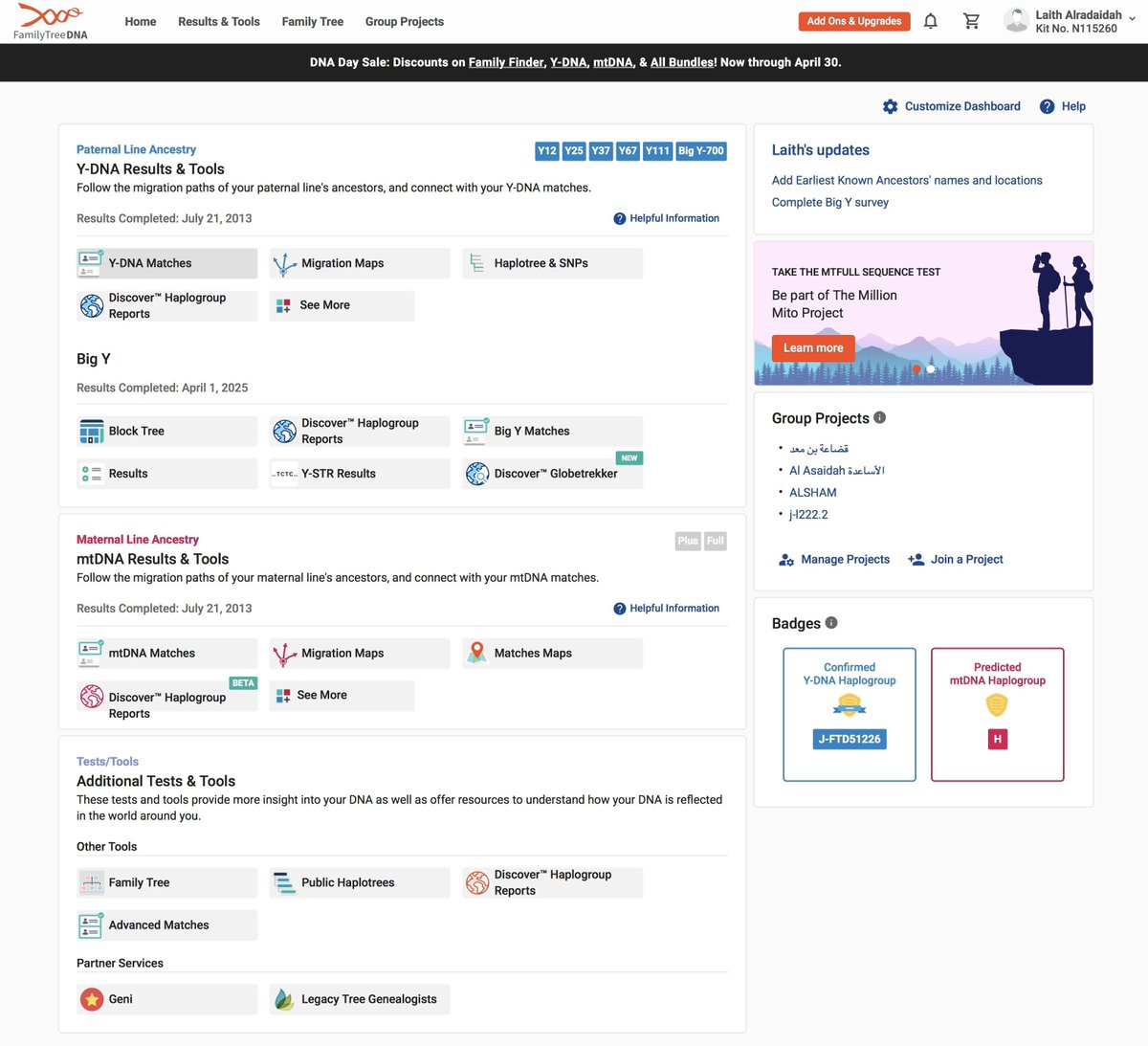1148x1046 pixels.
Task: Click the Help question mark icon
Action: click(1047, 106)
